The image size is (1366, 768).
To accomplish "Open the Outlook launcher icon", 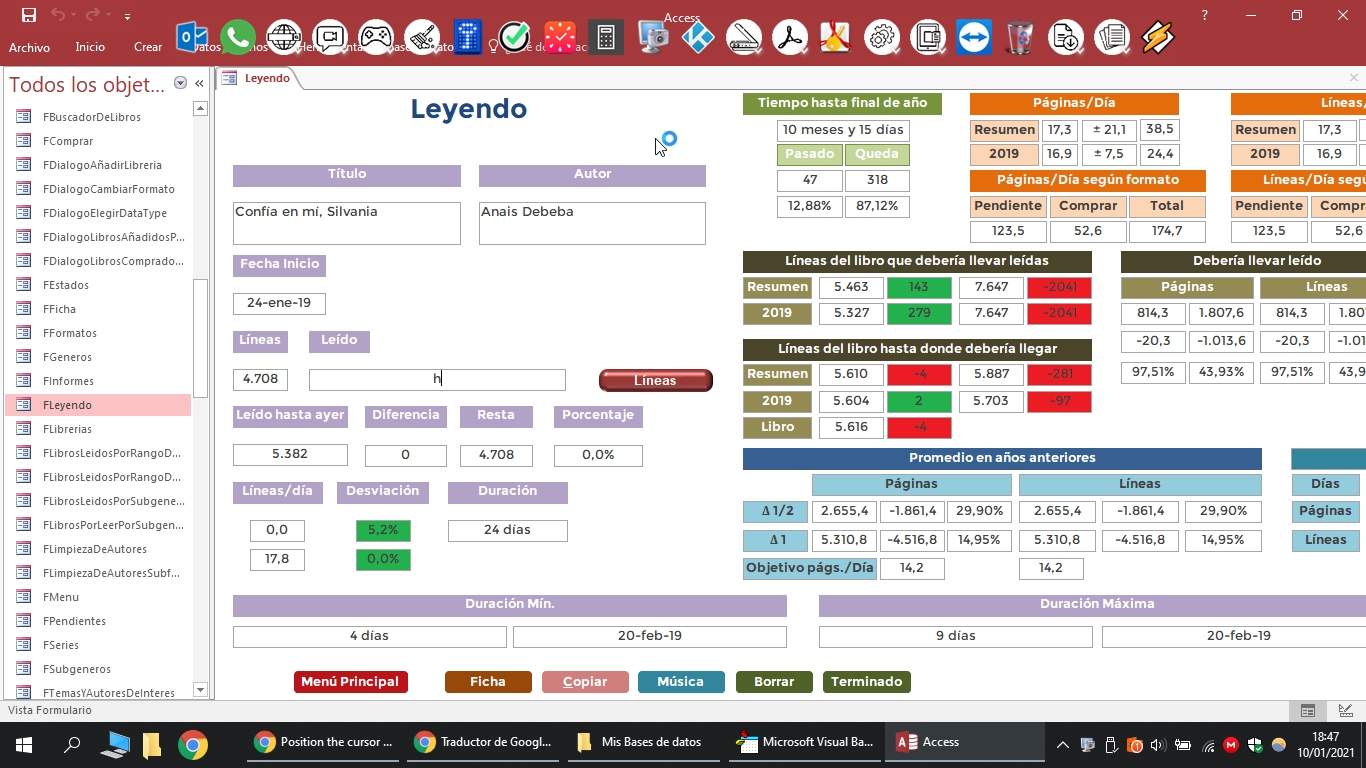I will coord(191,38).
